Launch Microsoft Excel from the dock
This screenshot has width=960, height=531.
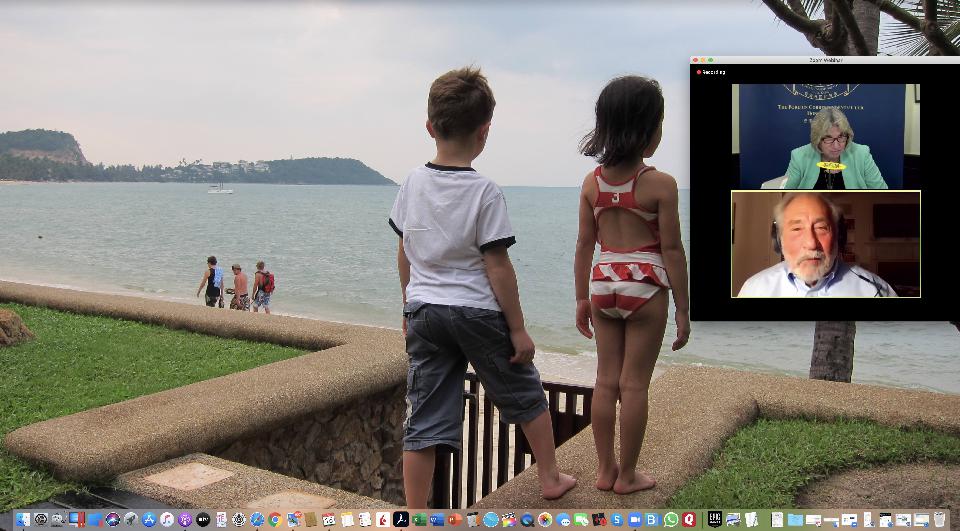click(x=418, y=519)
